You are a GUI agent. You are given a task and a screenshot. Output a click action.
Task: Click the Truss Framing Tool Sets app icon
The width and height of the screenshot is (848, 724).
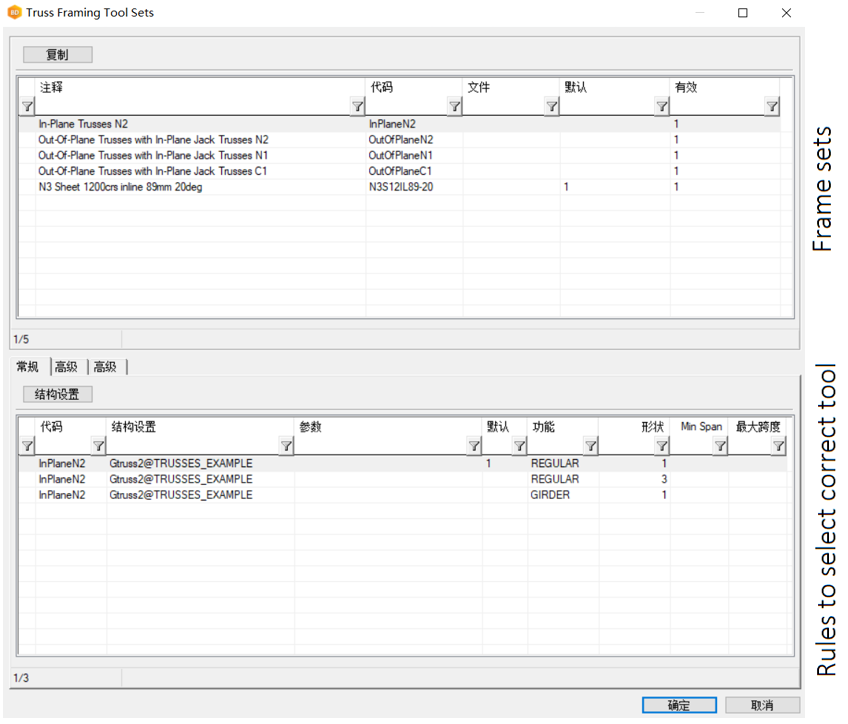click(x=15, y=12)
